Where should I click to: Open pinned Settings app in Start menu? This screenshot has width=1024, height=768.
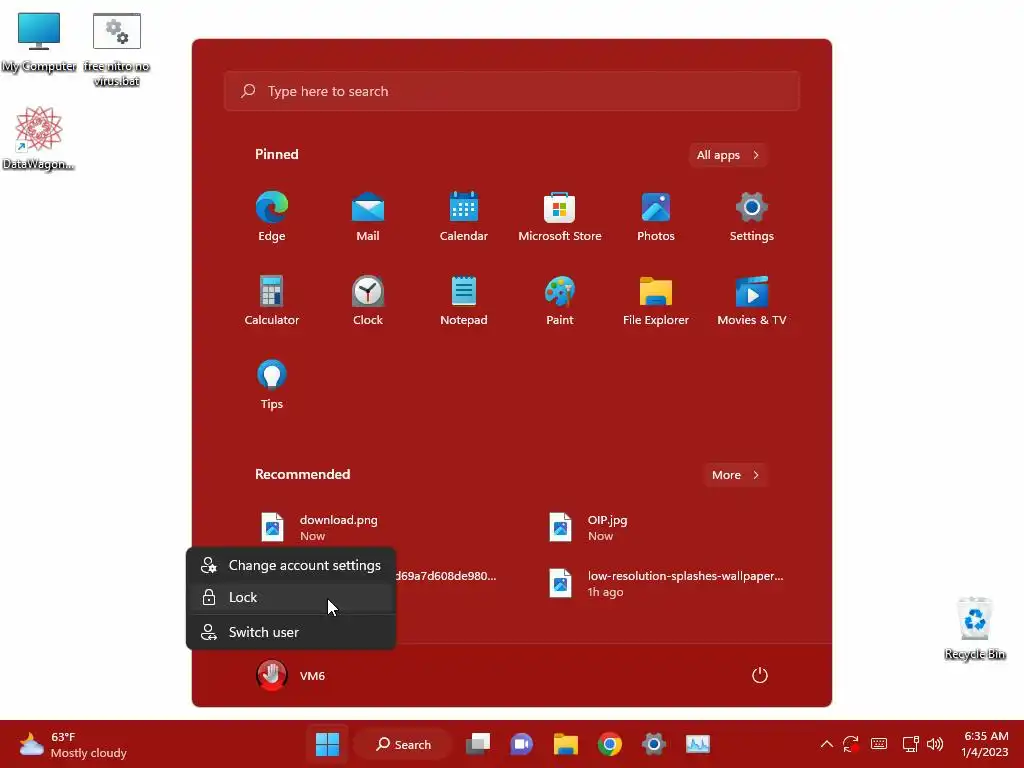click(752, 217)
